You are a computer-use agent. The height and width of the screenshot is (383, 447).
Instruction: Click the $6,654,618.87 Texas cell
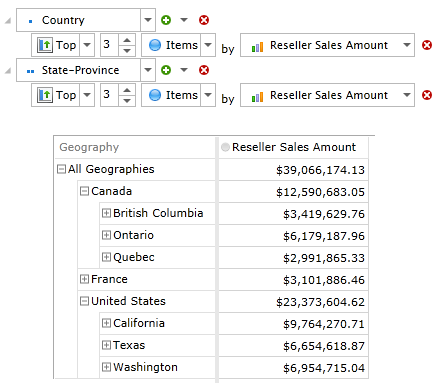293,346
